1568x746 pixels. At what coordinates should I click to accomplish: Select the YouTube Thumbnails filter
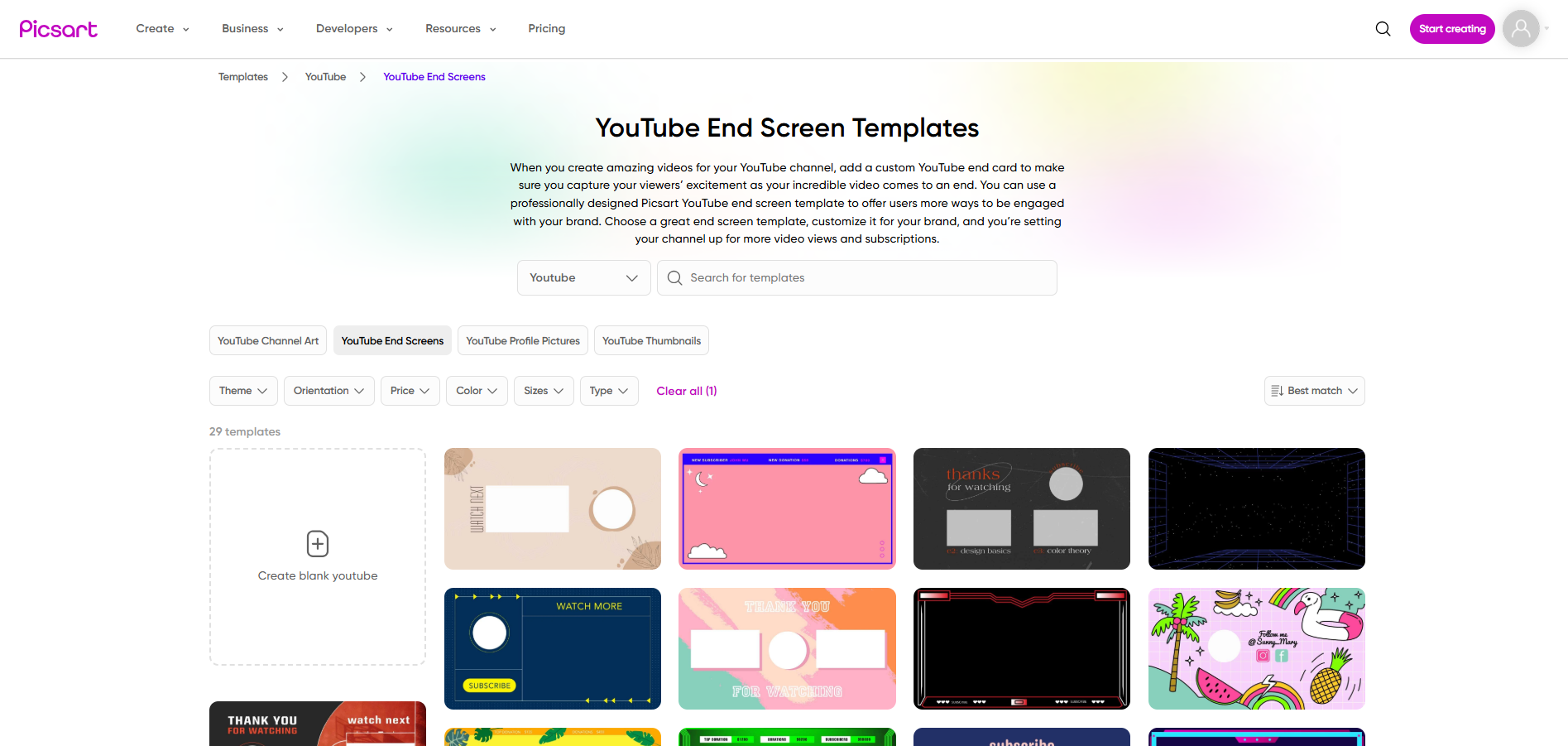pos(651,340)
